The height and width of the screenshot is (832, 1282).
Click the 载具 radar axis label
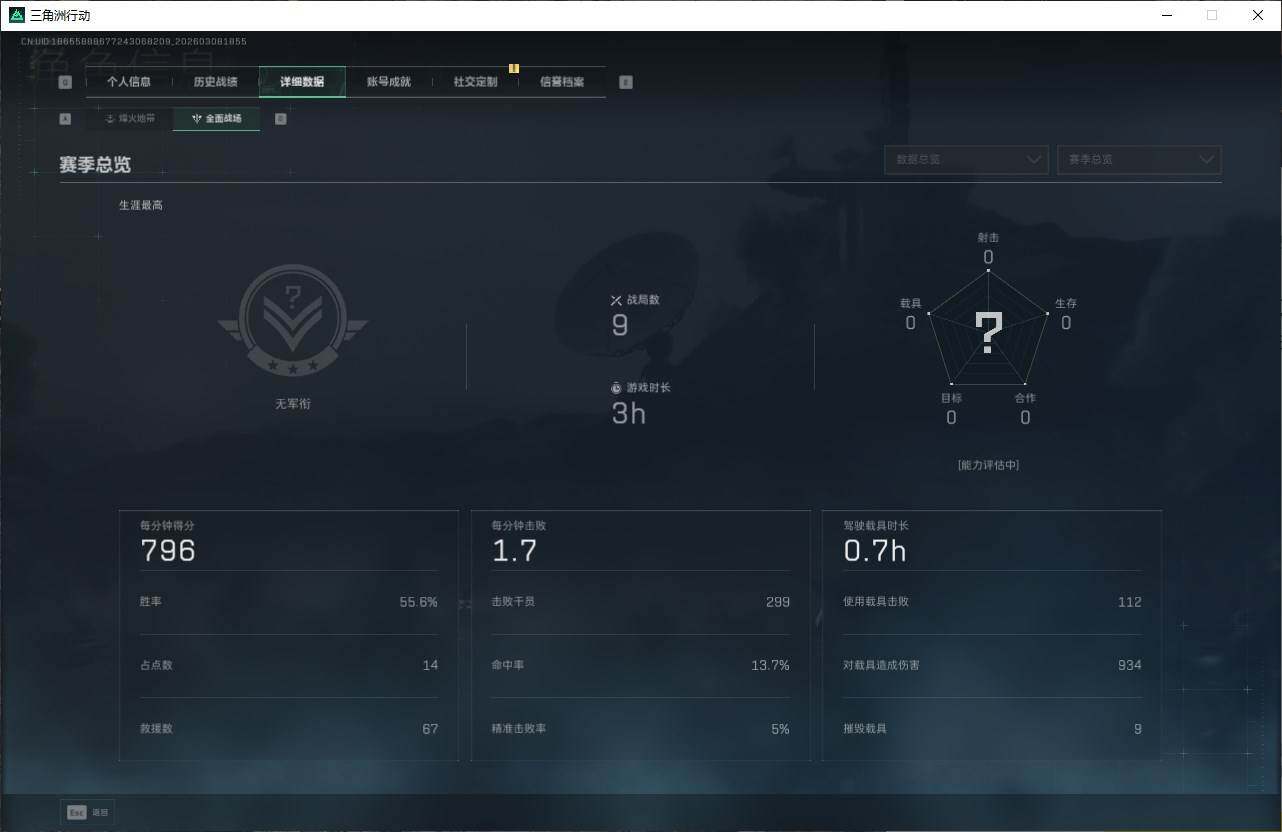pos(911,303)
